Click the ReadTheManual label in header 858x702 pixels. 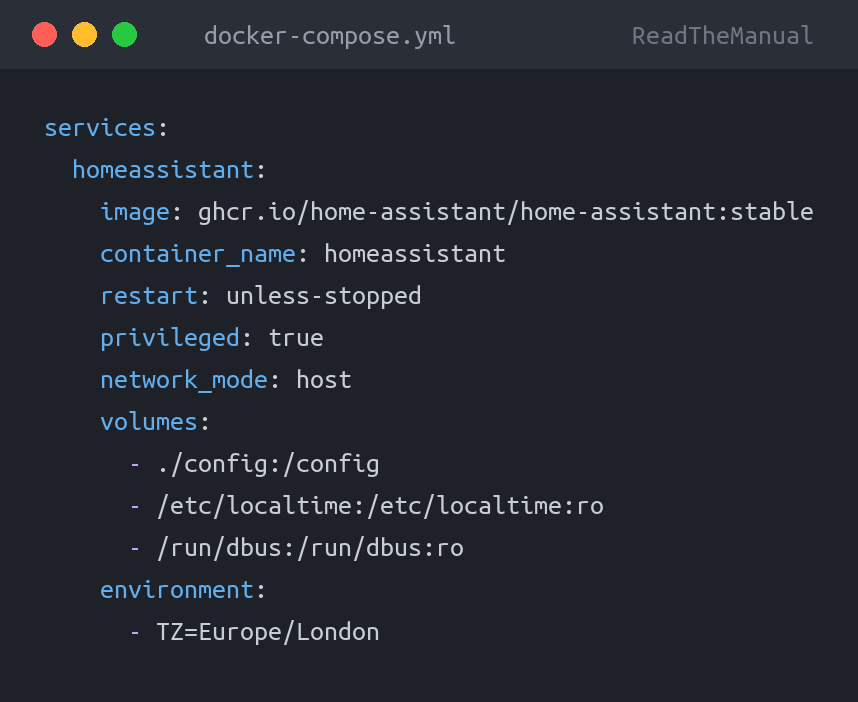[722, 36]
